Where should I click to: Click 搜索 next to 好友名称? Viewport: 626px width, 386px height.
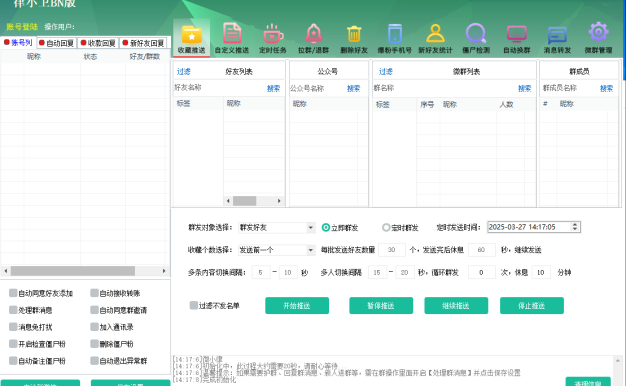[x=273, y=88]
